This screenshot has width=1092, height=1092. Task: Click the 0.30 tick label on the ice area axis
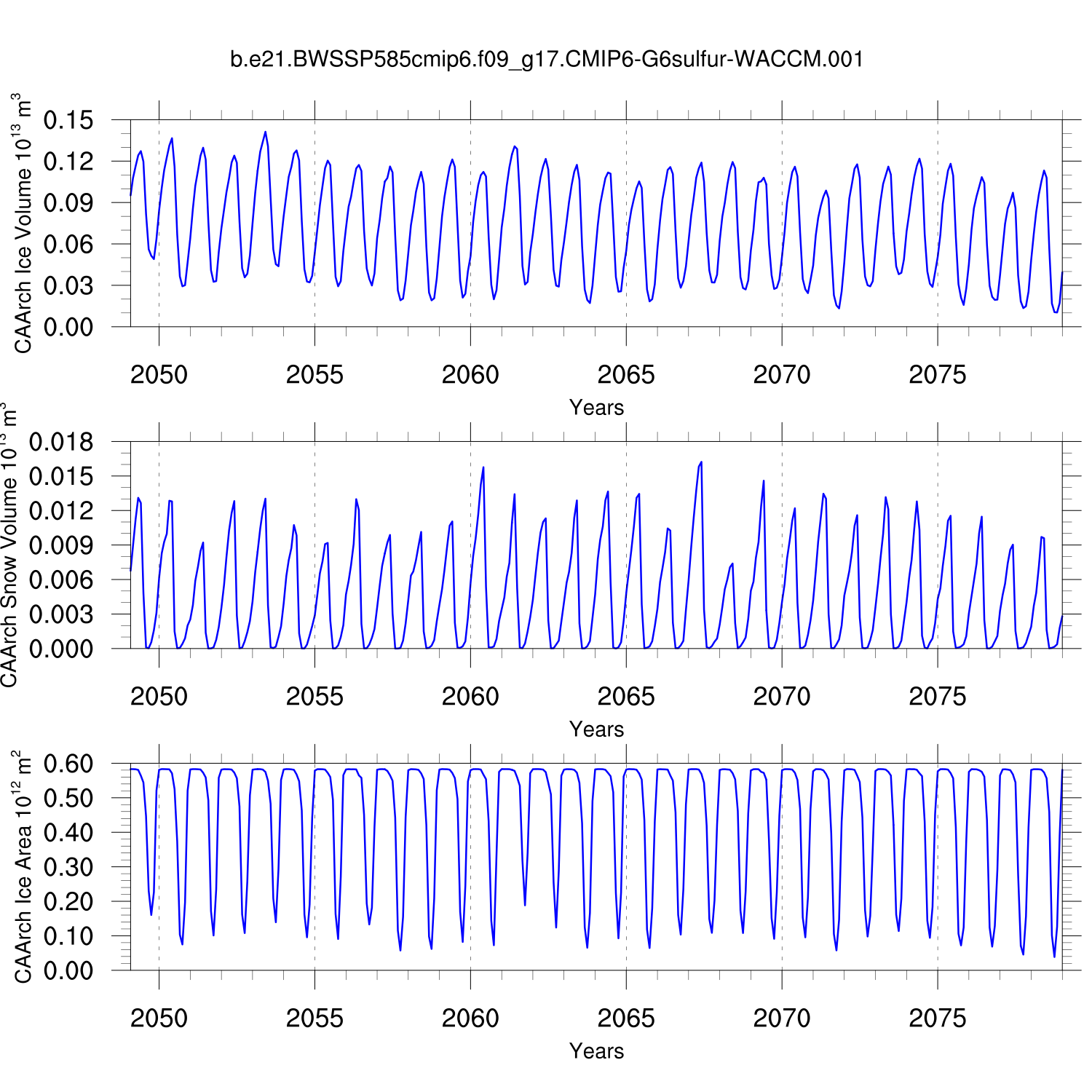coord(68,867)
